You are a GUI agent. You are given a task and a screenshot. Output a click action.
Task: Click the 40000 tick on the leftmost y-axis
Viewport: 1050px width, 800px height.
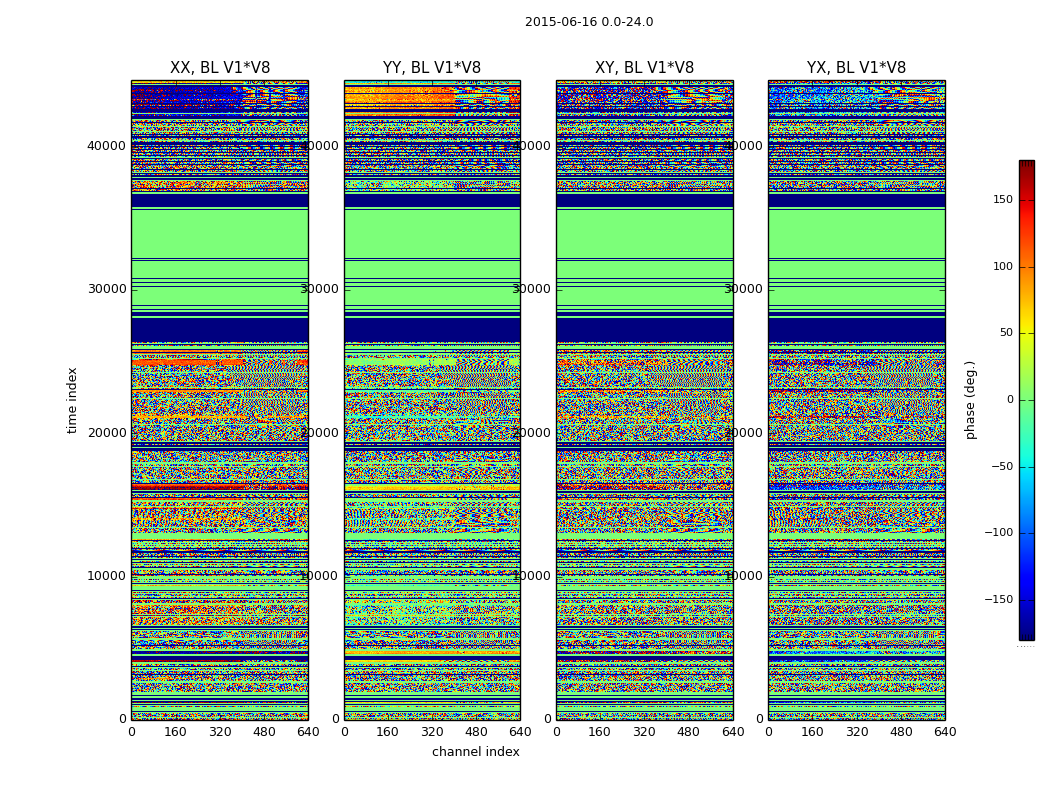pos(106,146)
